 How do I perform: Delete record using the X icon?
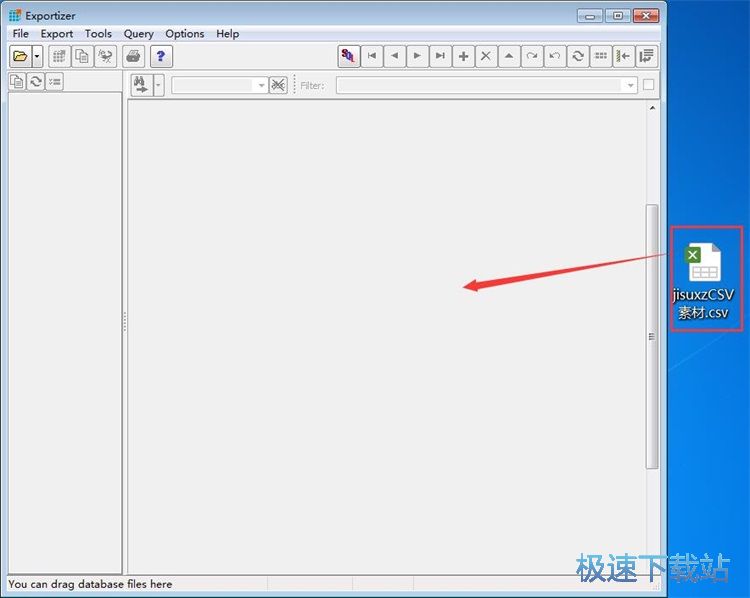[x=486, y=56]
